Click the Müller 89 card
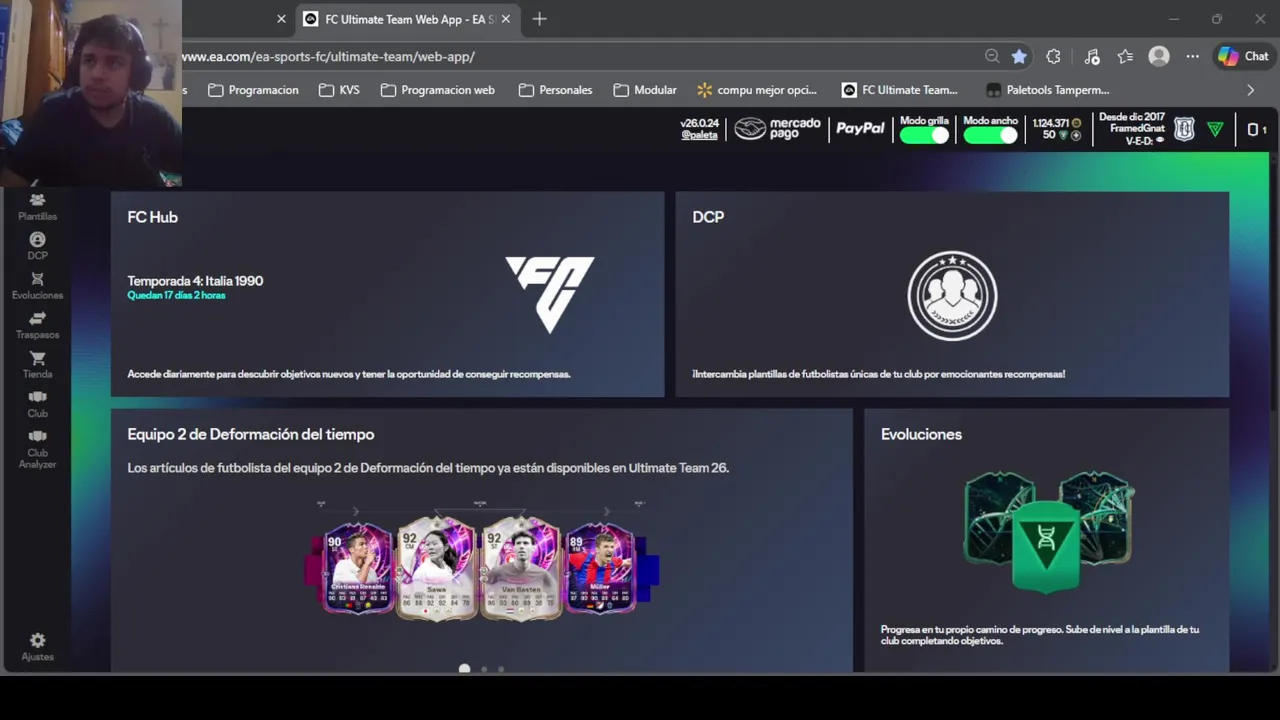The image size is (1280, 720). [x=600, y=568]
